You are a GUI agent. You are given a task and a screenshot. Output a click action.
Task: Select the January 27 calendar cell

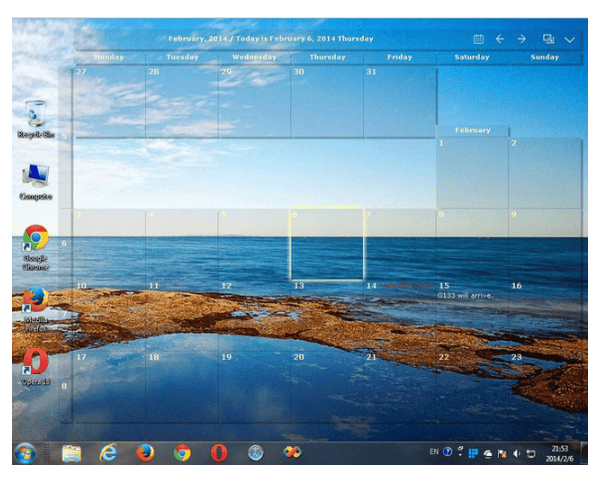109,102
